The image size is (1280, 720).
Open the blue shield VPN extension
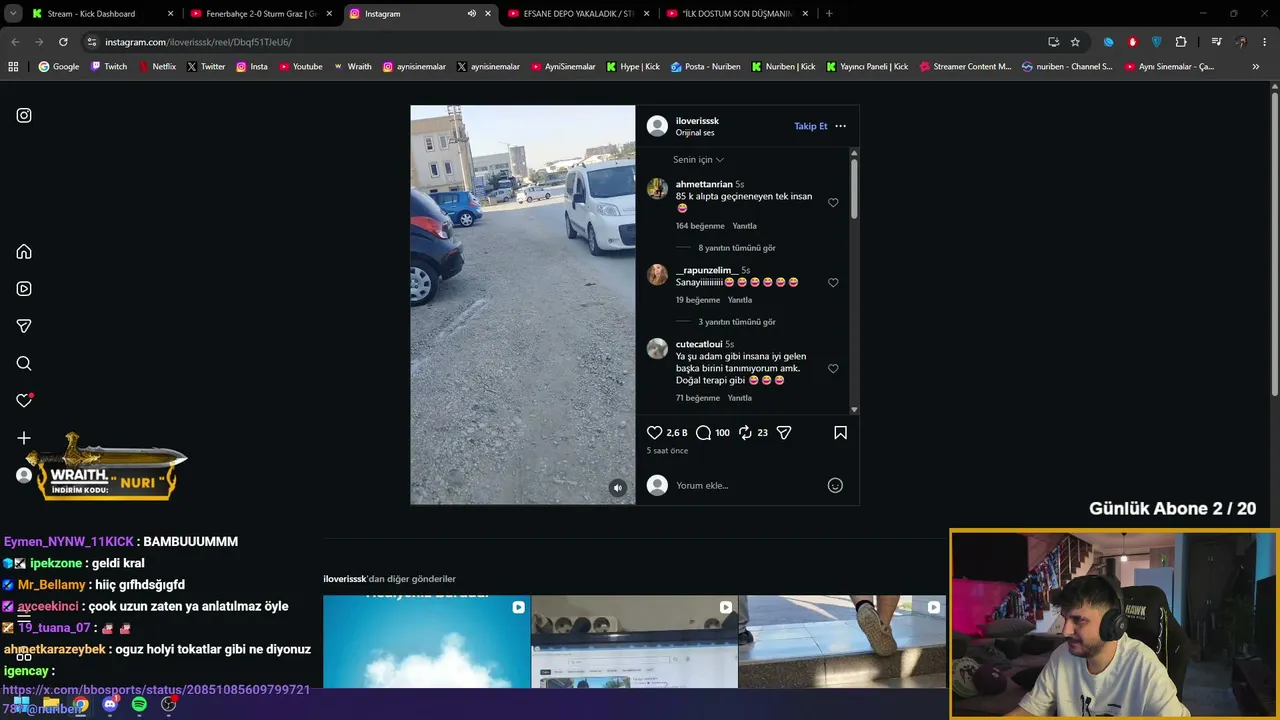point(1157,42)
